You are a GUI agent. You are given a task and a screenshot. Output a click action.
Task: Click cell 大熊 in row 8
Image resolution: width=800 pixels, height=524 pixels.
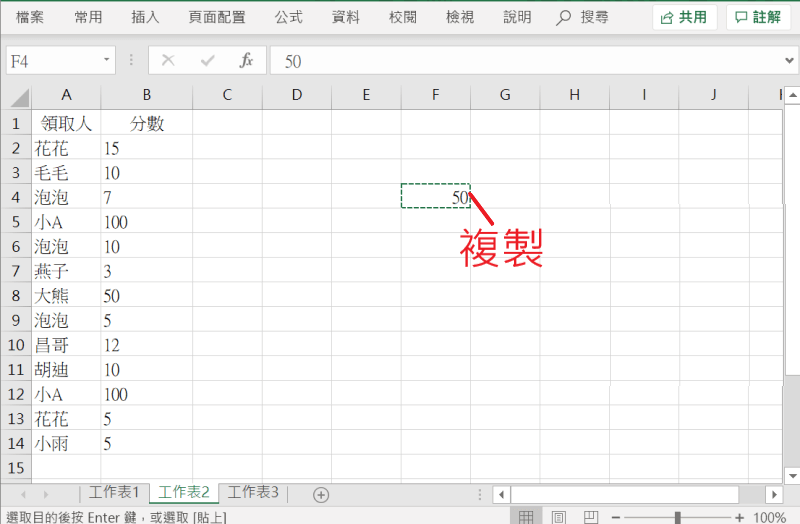pos(66,295)
